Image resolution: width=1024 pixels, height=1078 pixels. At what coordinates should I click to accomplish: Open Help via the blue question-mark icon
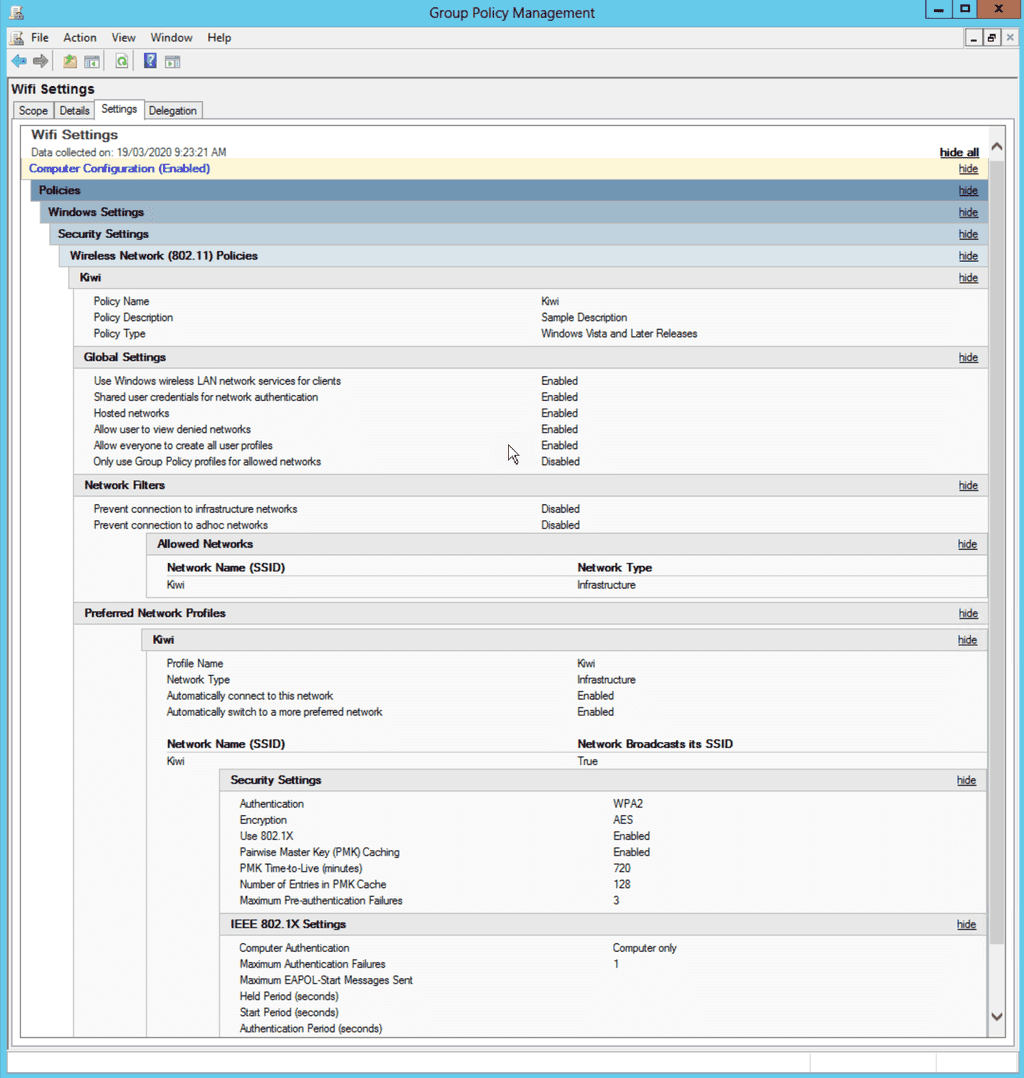coord(150,60)
